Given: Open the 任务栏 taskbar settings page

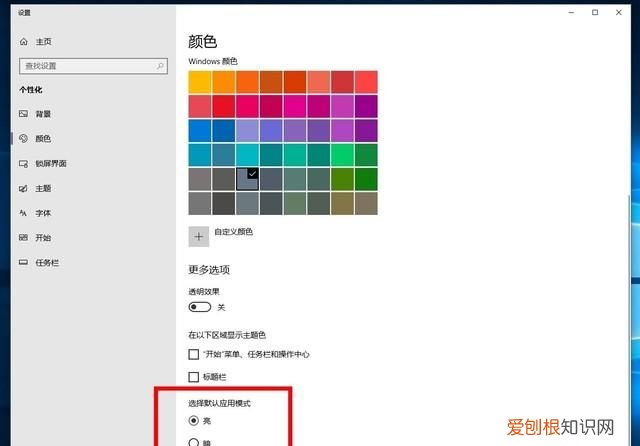Looking at the screenshot, I should (x=39, y=262).
